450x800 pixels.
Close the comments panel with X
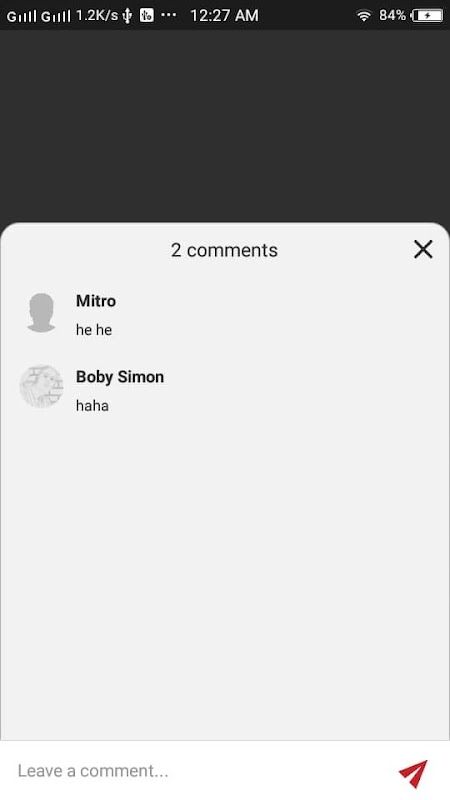(x=423, y=249)
